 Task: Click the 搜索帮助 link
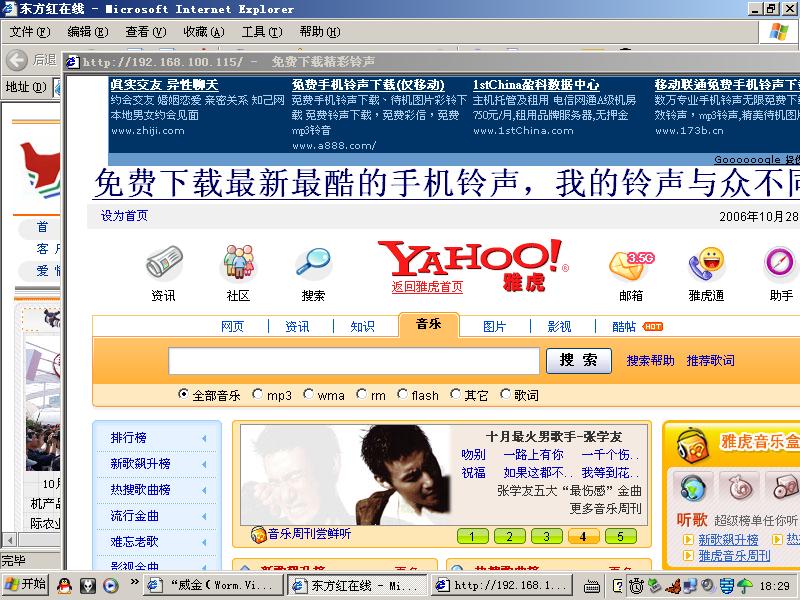(x=651, y=361)
